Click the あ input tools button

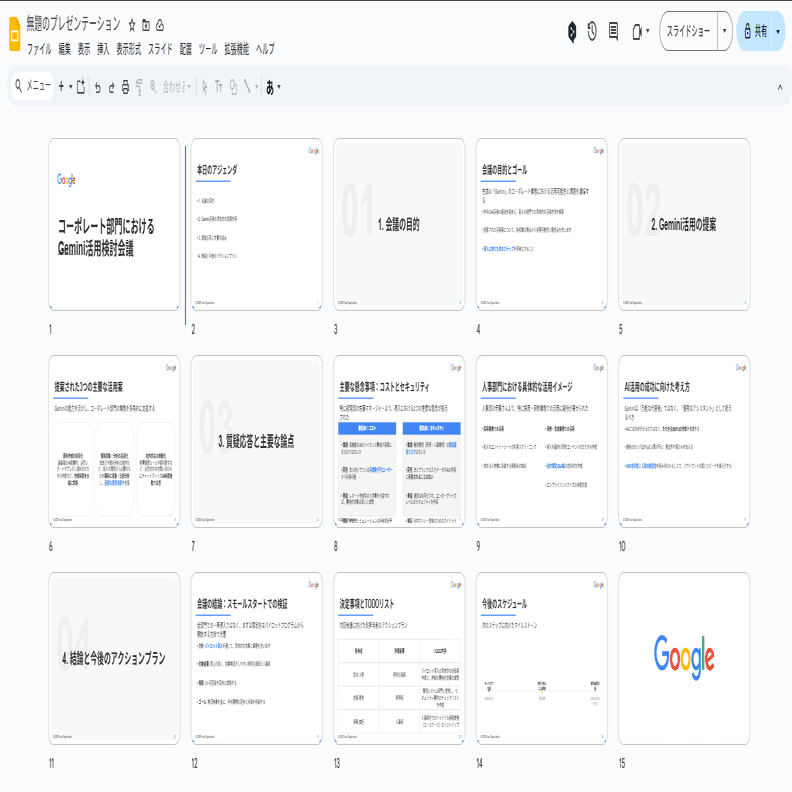tap(270, 87)
